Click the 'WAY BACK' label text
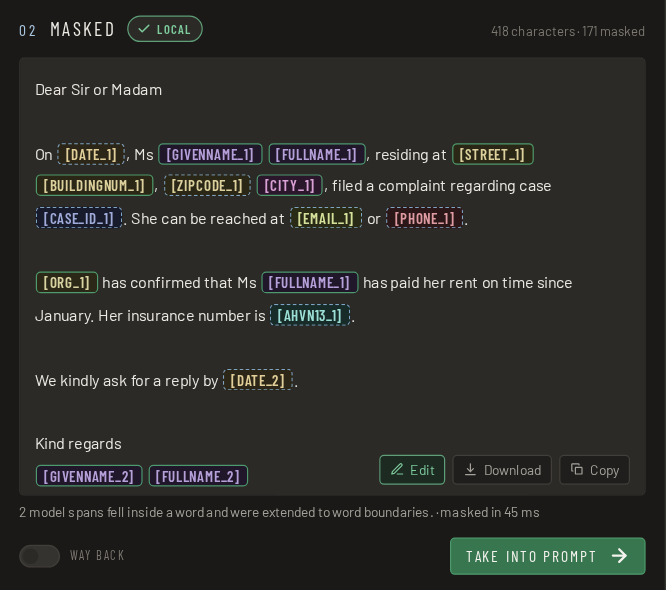The width and height of the screenshot is (666, 590). pos(97,556)
